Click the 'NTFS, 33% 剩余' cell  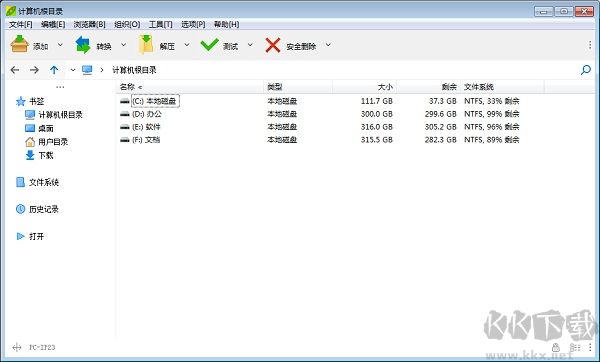[492, 101]
